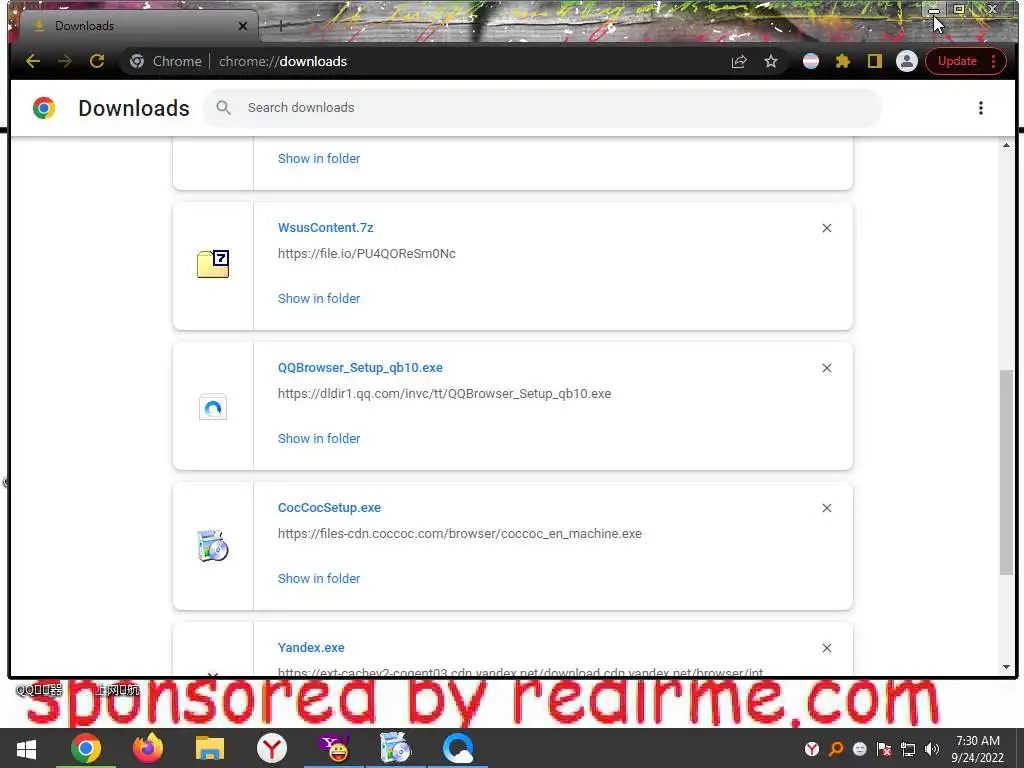Click the Update button in Chrome toolbar
The image size is (1024, 768).
(x=957, y=61)
